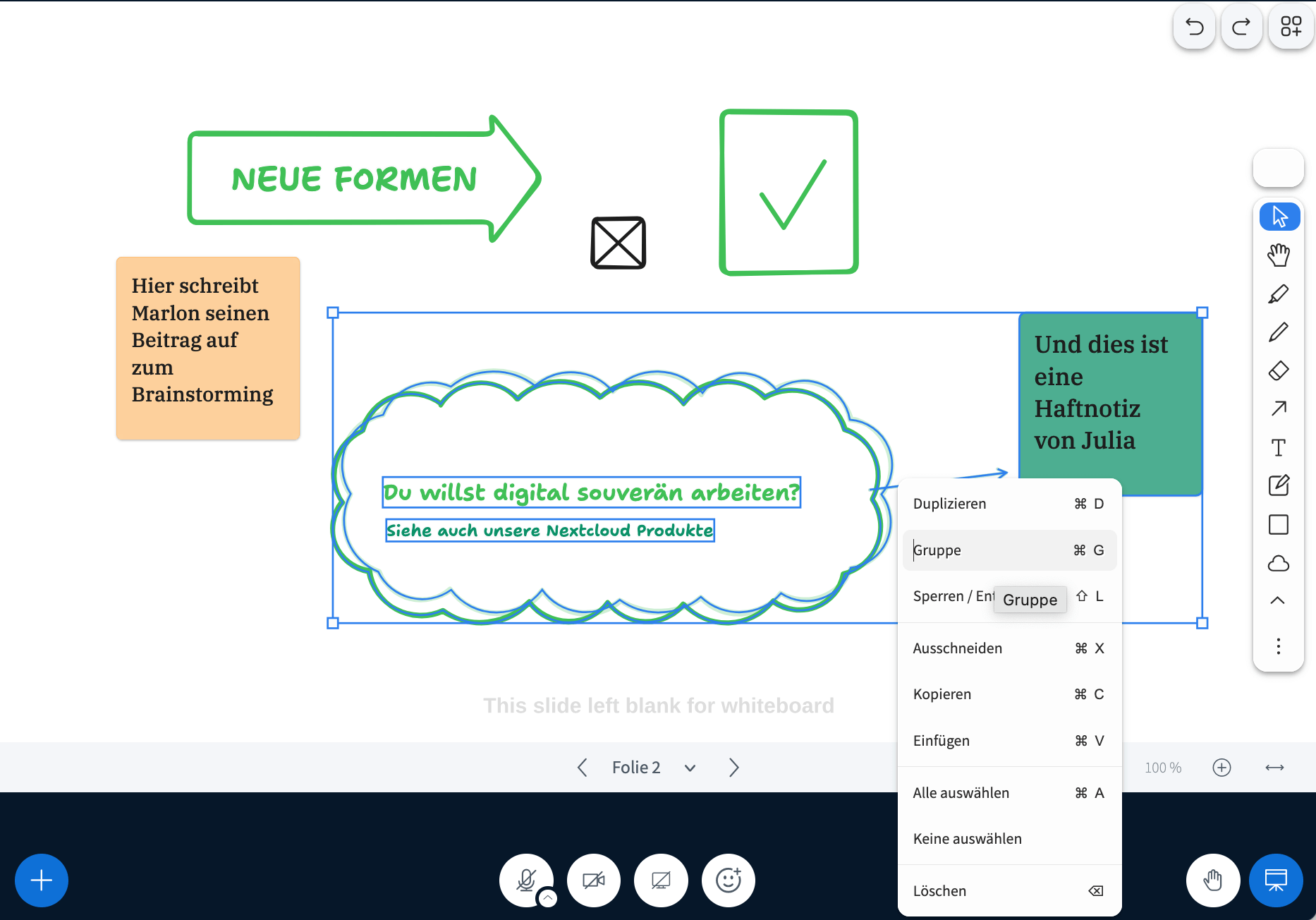
Task: Select the Arrow drawing tool
Action: coord(1278,409)
